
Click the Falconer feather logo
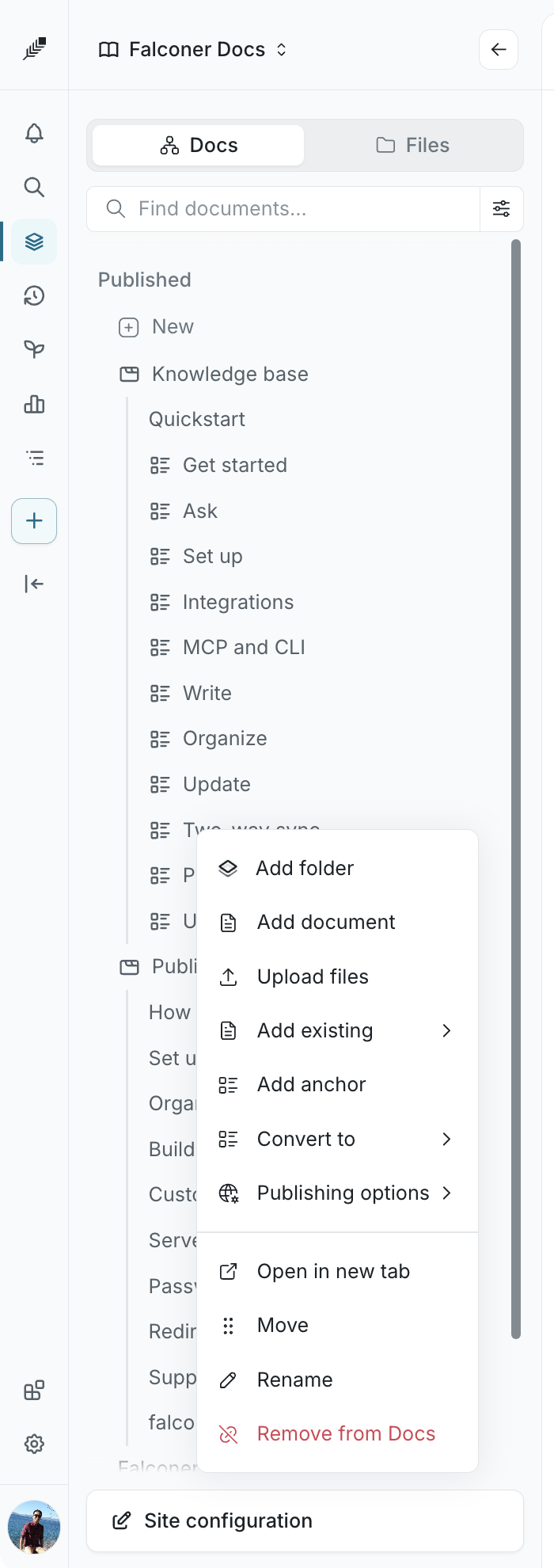click(34, 49)
